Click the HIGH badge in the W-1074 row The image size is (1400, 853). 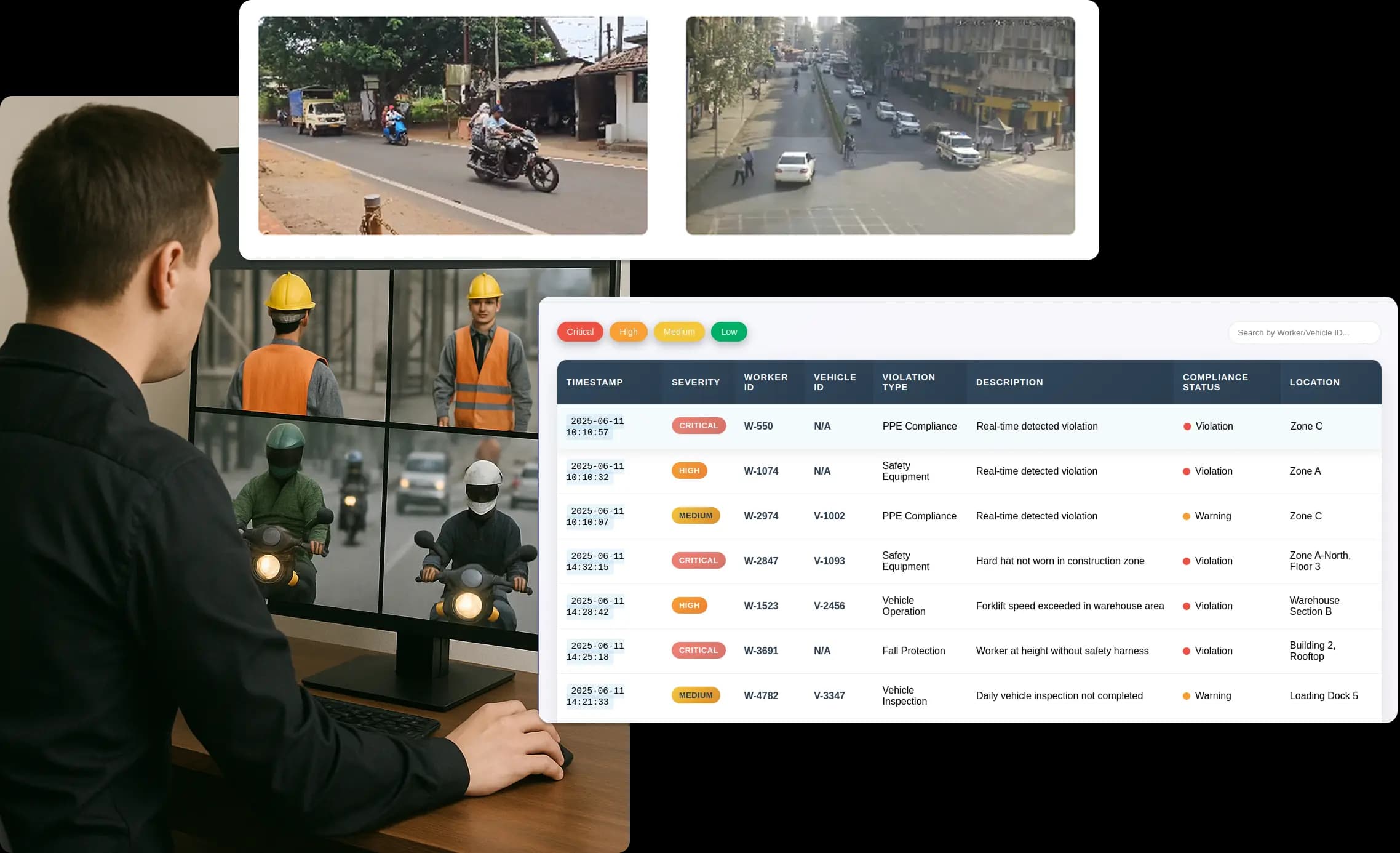689,470
